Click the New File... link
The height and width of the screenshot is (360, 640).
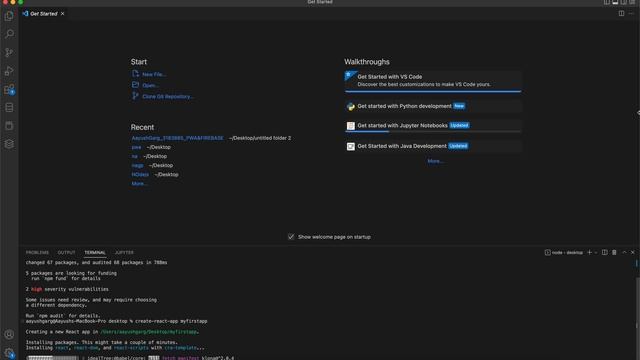(154, 74)
